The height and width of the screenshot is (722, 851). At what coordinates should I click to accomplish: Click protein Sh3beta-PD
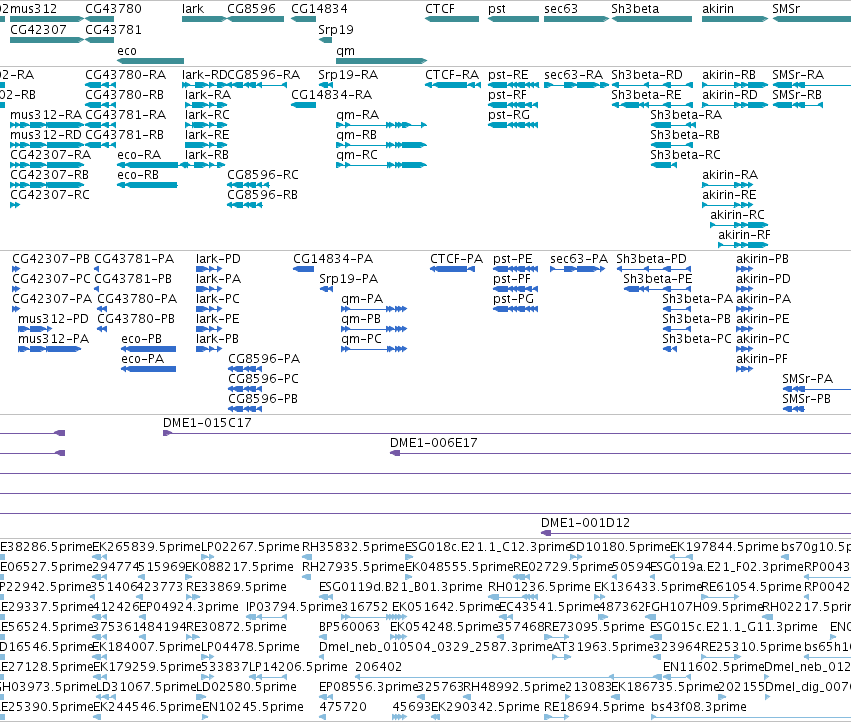(x=651, y=259)
